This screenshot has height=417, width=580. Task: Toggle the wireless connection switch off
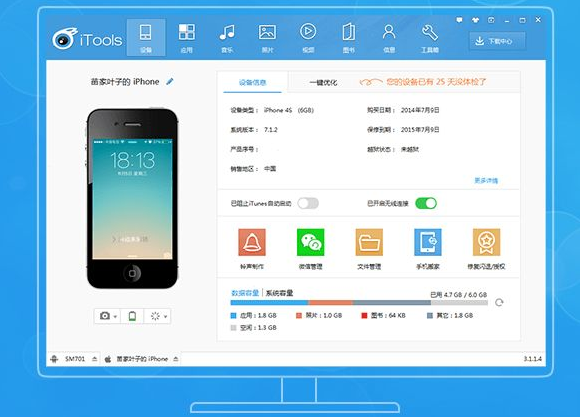point(426,203)
